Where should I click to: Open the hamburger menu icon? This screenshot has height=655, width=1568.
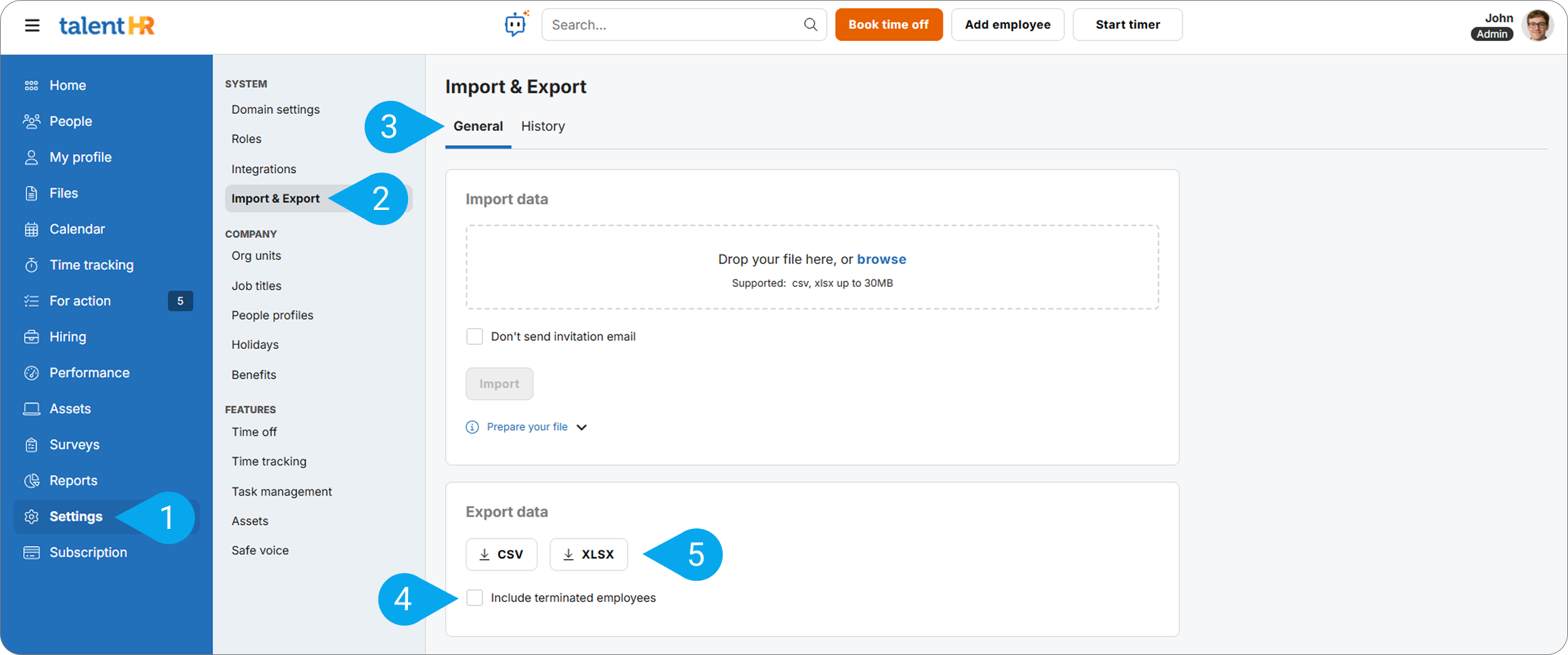[x=32, y=26]
